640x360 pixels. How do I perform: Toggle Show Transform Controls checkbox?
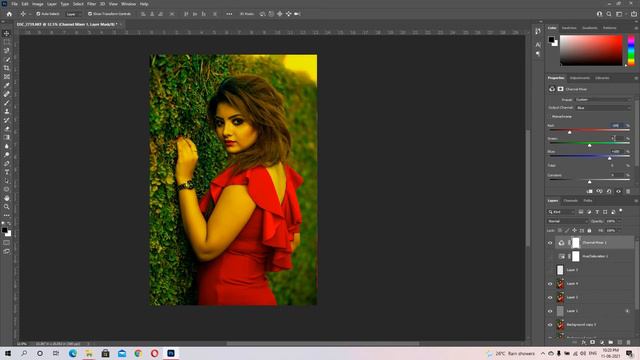coord(90,14)
